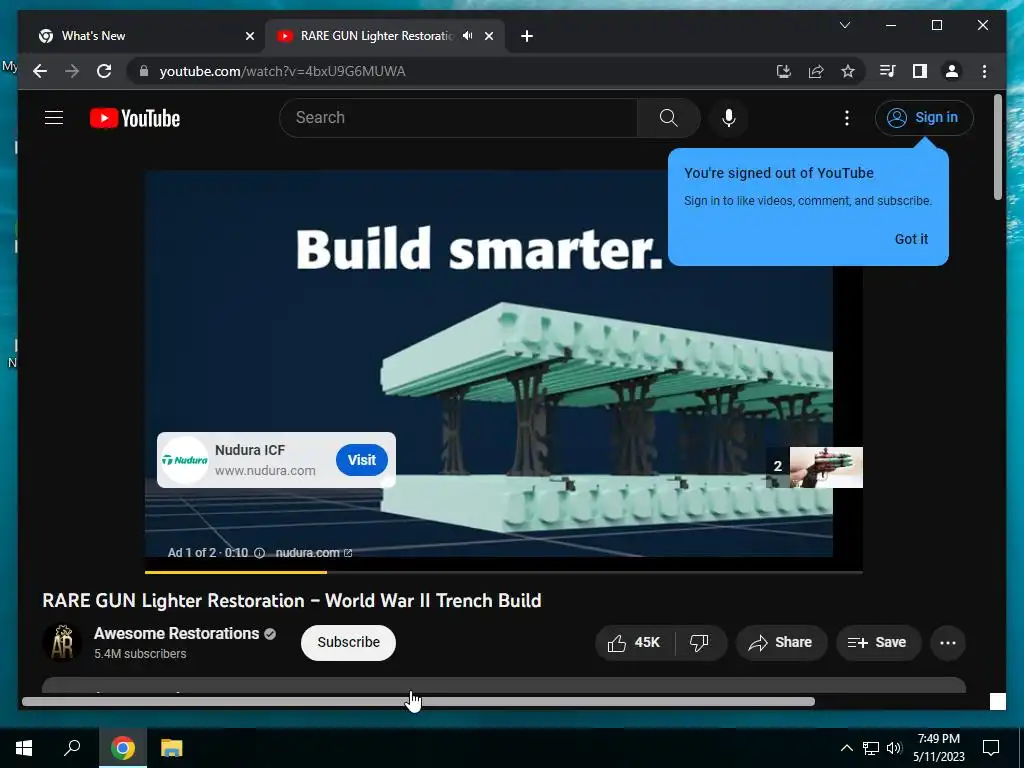The height and width of the screenshot is (768, 1024).
Task: Click taskbar volume speaker icon
Action: point(894,748)
